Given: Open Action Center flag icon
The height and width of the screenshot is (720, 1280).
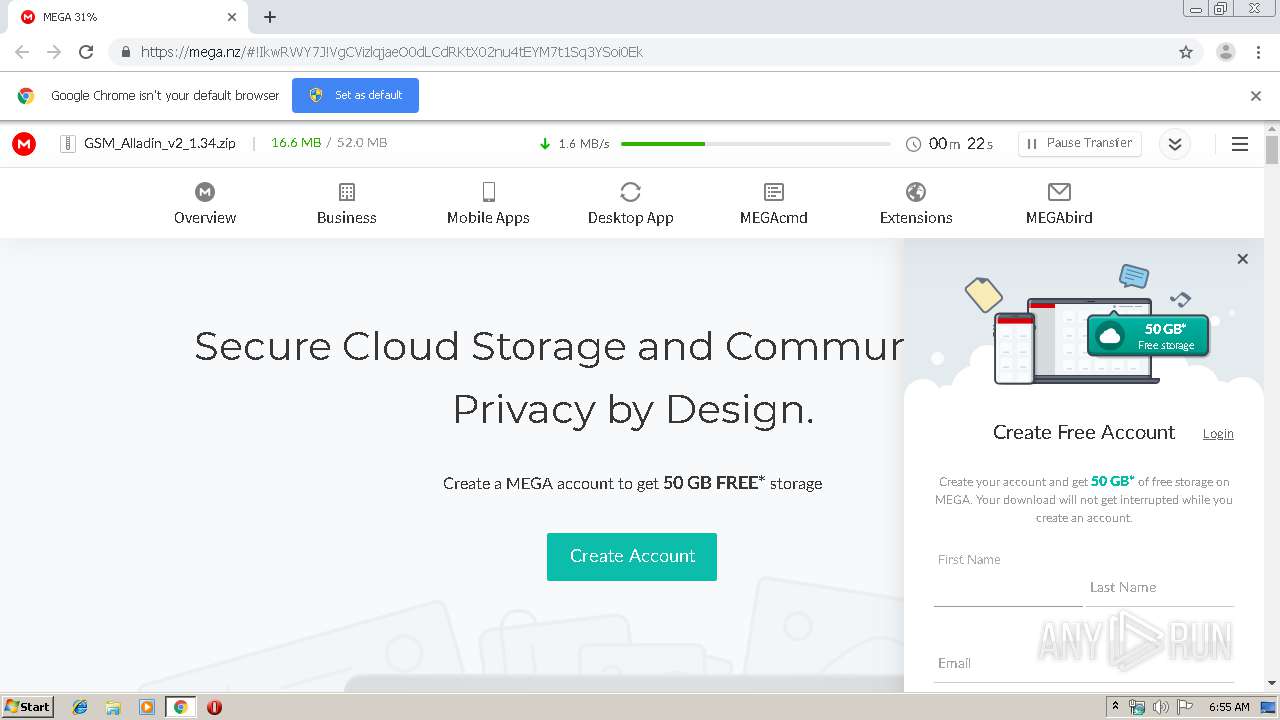Looking at the screenshot, I should pyautogui.click(x=1185, y=707).
